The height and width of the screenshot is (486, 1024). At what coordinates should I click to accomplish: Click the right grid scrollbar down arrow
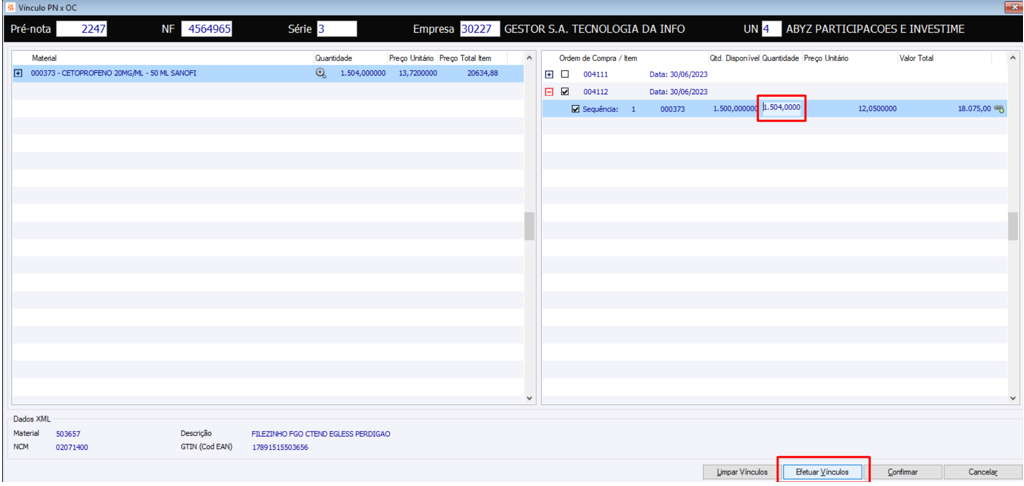[x=1013, y=397]
